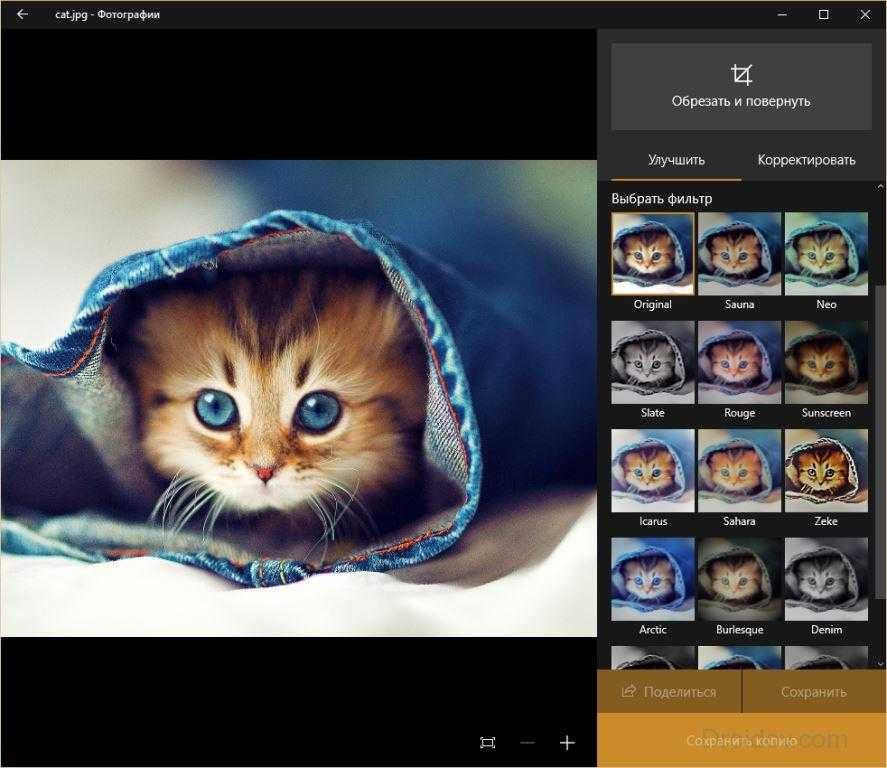Apply the Zeke filter
The image size is (887, 768).
[826, 471]
